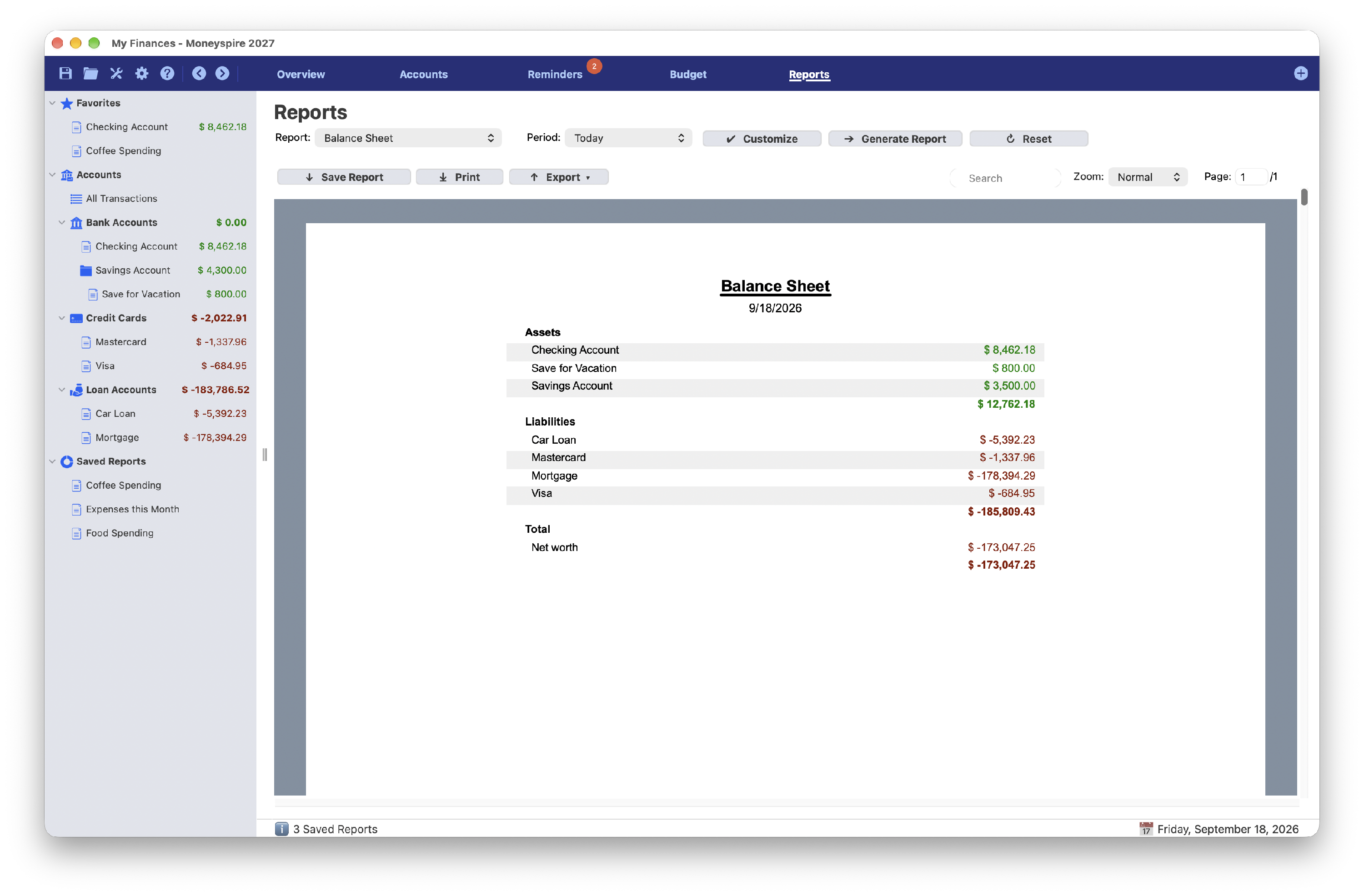Click the Savings Account folder icon

(x=86, y=270)
